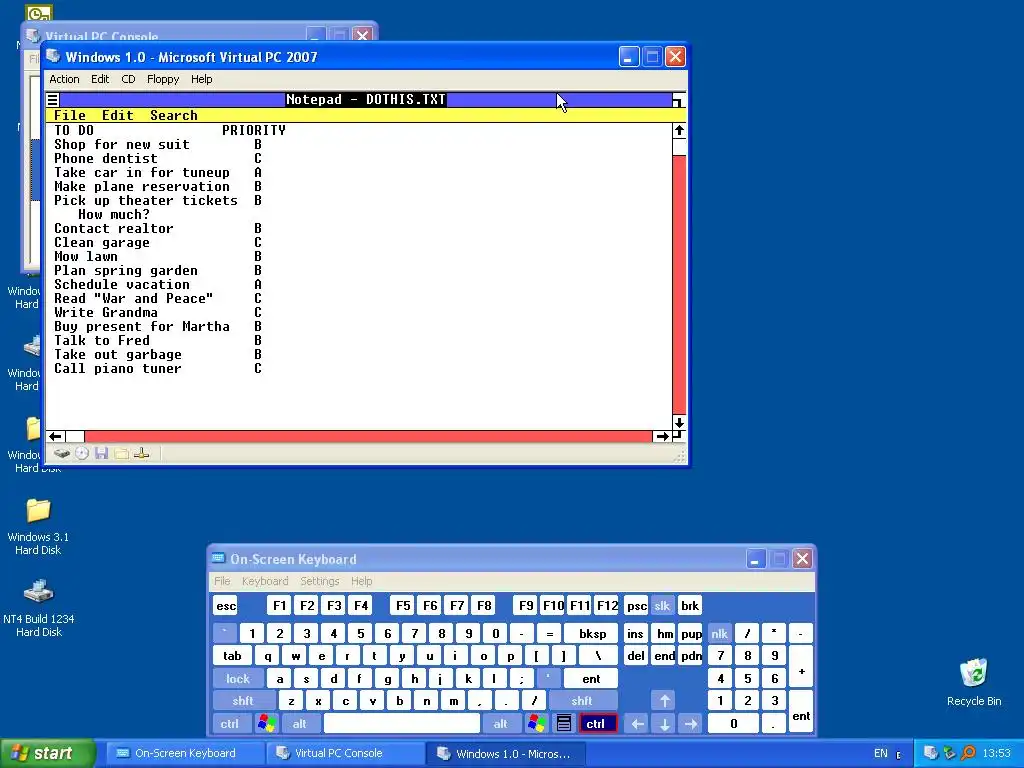Viewport: 1024px width, 768px height.
Task: Open the Virtual PC Edit menu
Action: [x=100, y=79]
